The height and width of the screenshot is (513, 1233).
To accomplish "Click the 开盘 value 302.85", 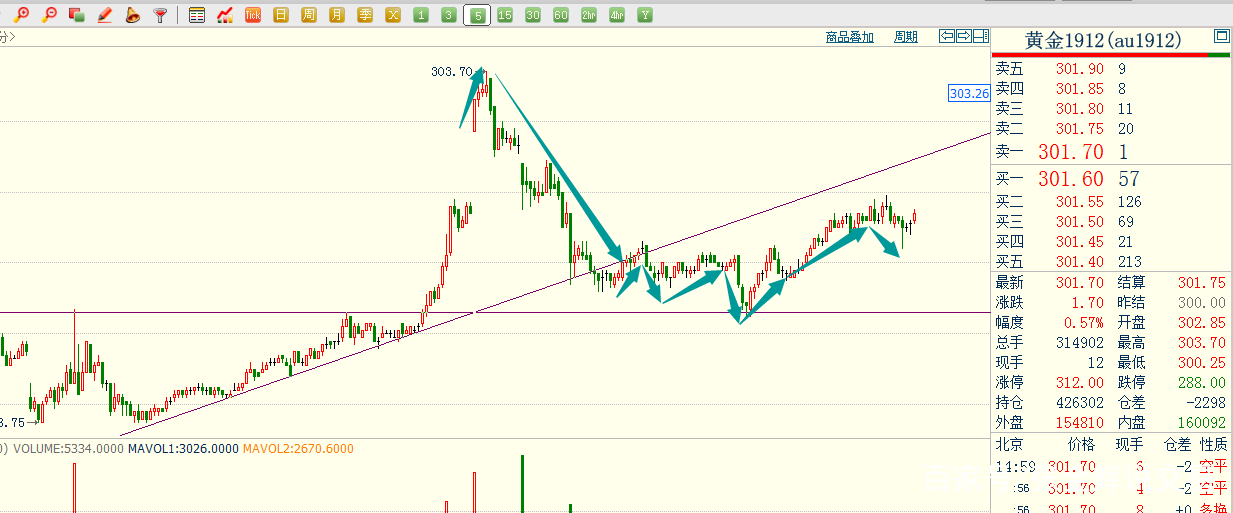I will [x=1202, y=323].
